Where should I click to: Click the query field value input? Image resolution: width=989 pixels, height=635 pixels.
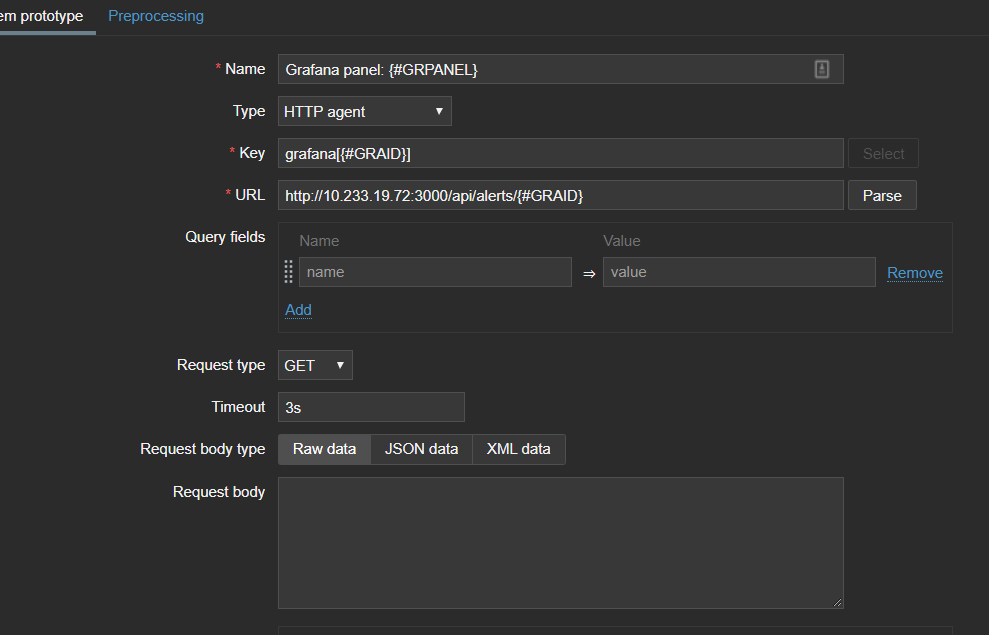[738, 272]
